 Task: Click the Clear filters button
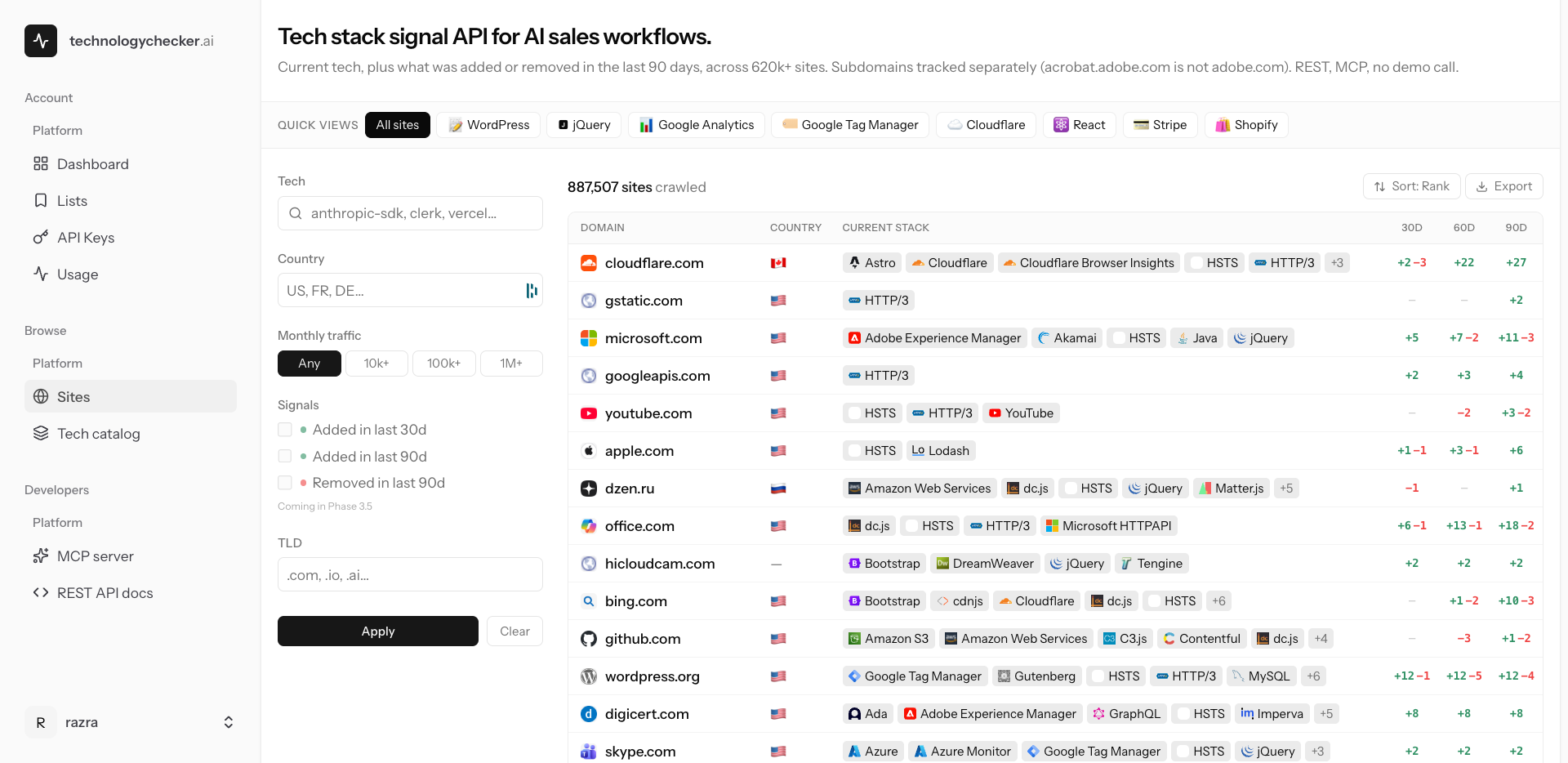515,631
